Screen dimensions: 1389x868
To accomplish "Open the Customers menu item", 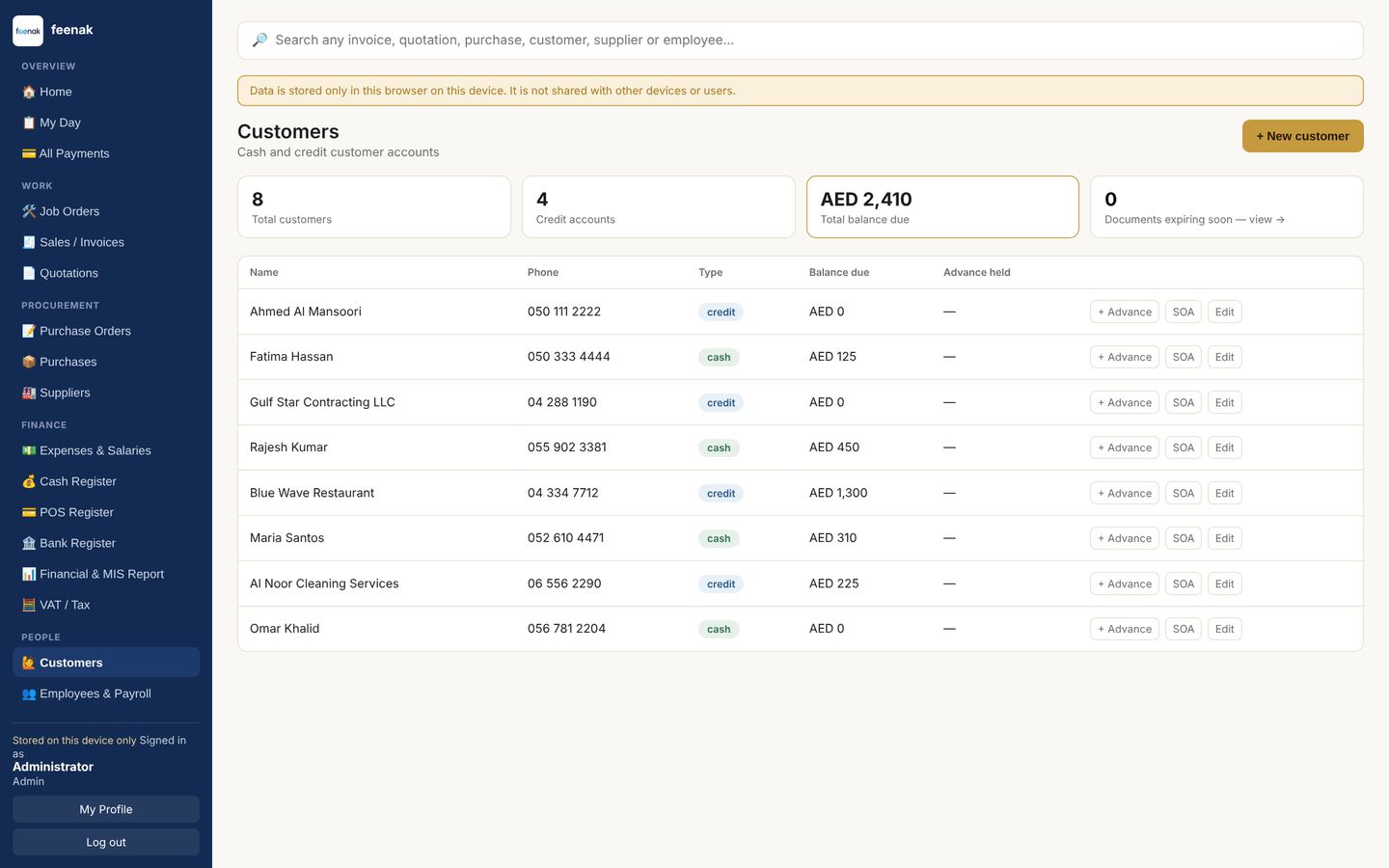I will click(x=106, y=663).
